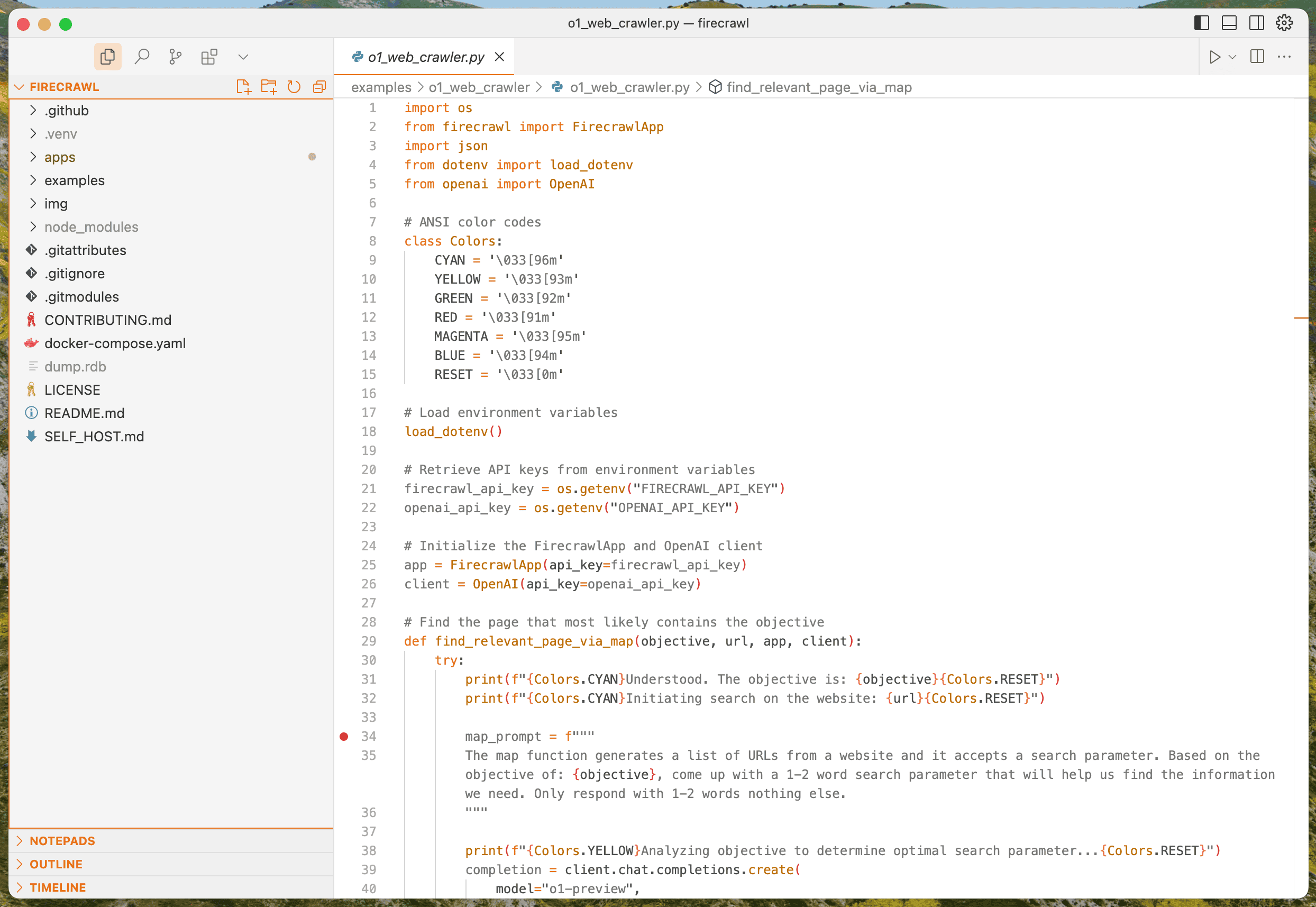Open the Extensions view icon
Viewport: 1316px width, 907px height.
209,57
